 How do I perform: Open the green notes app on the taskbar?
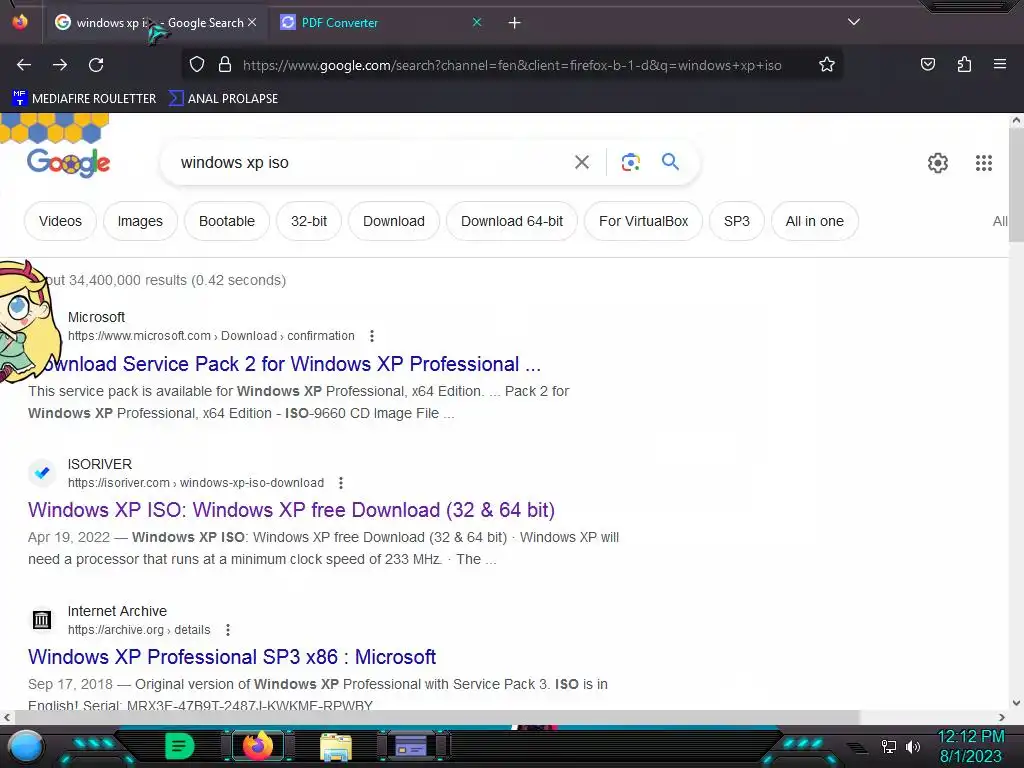click(x=180, y=746)
